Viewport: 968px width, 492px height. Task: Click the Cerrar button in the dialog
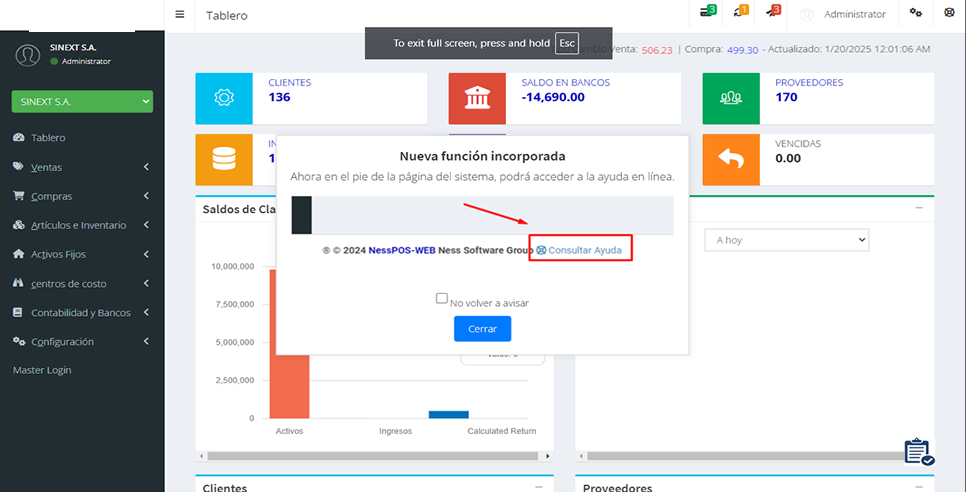482,328
